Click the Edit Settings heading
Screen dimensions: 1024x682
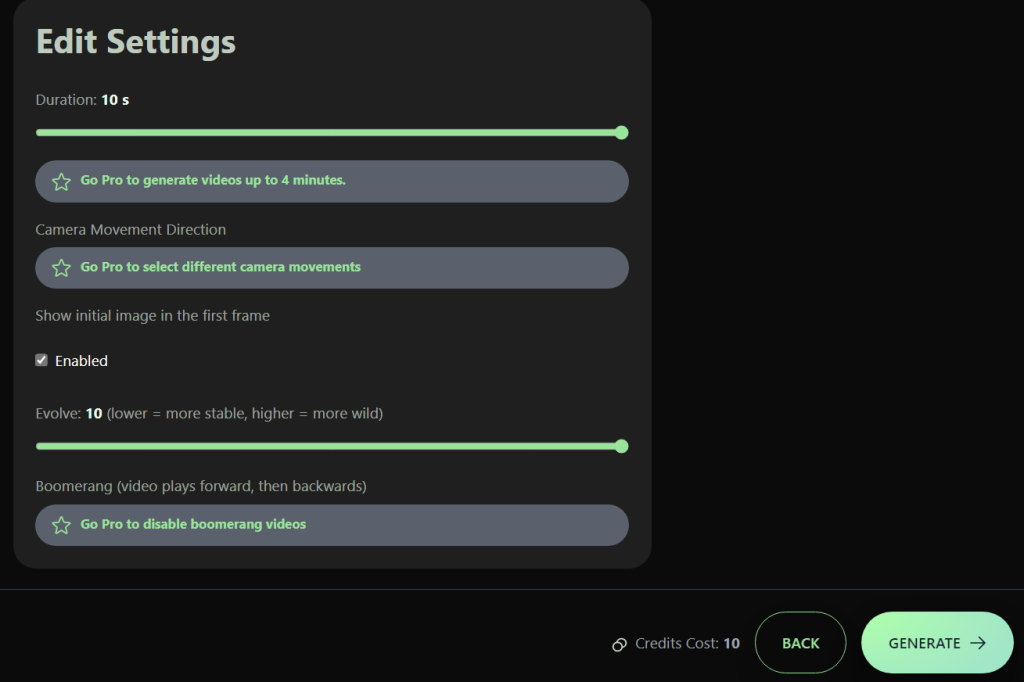[x=136, y=42]
